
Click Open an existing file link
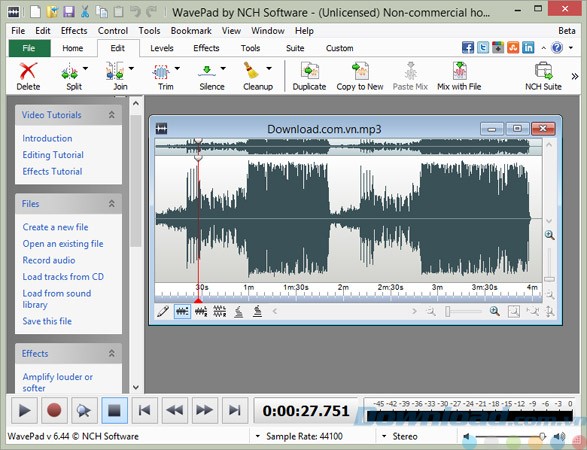tap(63, 243)
